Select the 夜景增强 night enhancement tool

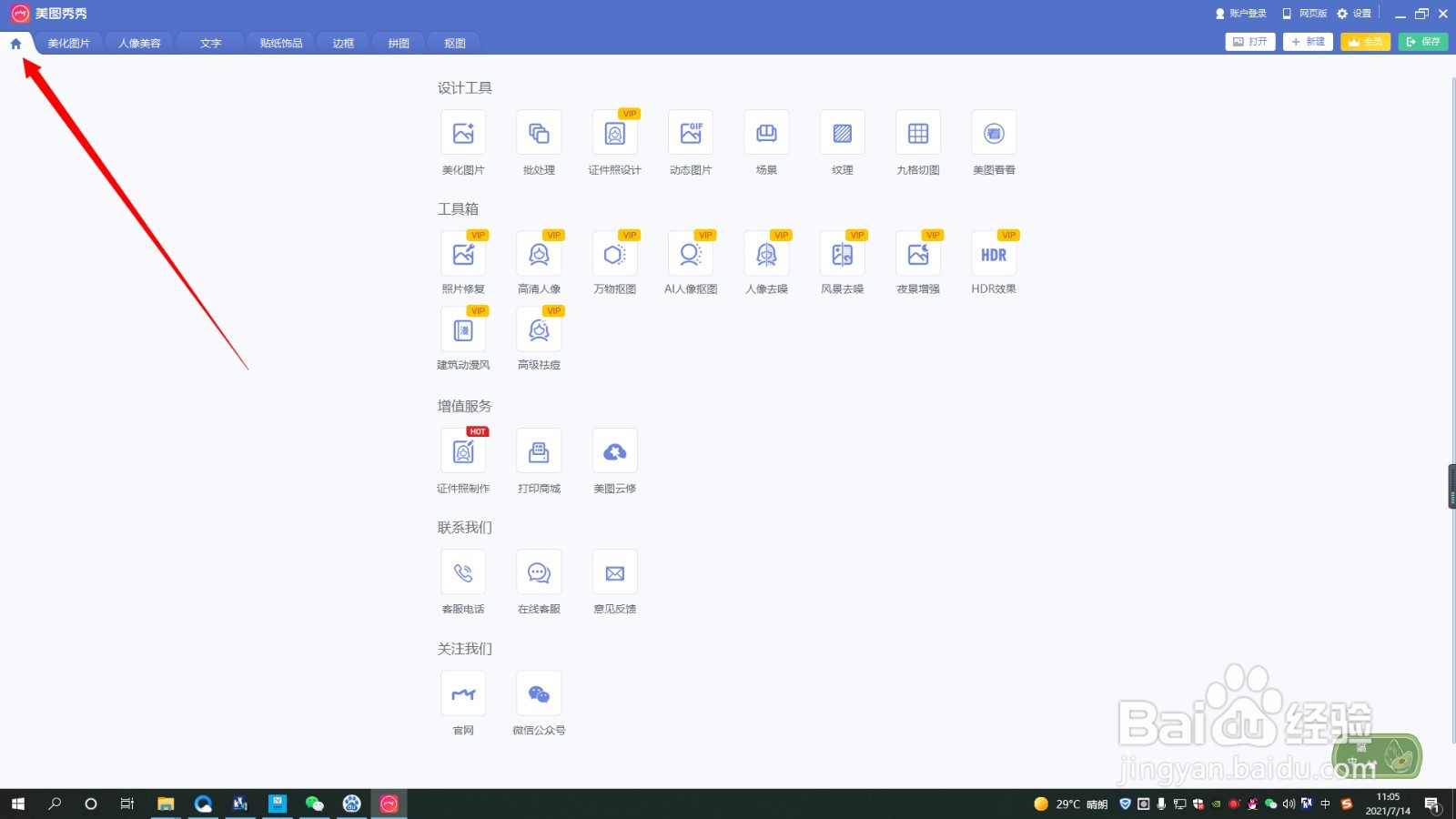coord(918,254)
